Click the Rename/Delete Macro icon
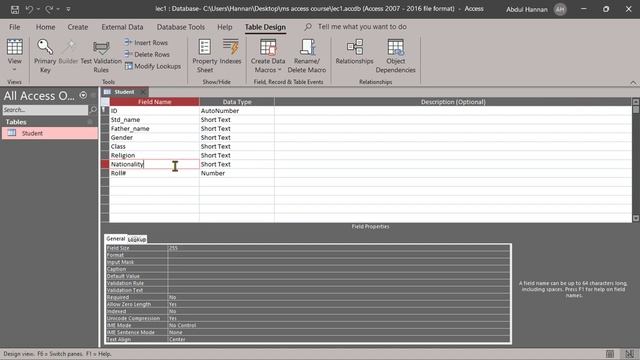Screen dimensions: 640x360 click(307, 47)
